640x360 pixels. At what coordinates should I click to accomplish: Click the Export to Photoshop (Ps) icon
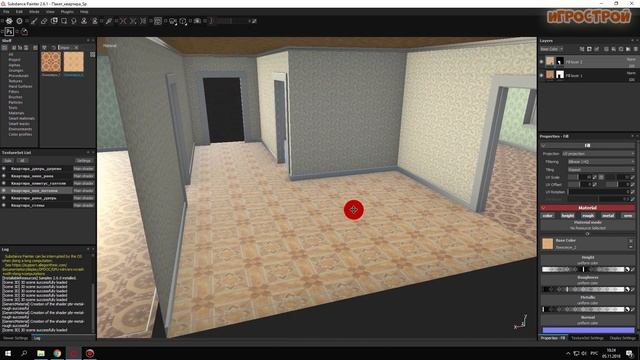(x=9, y=31)
